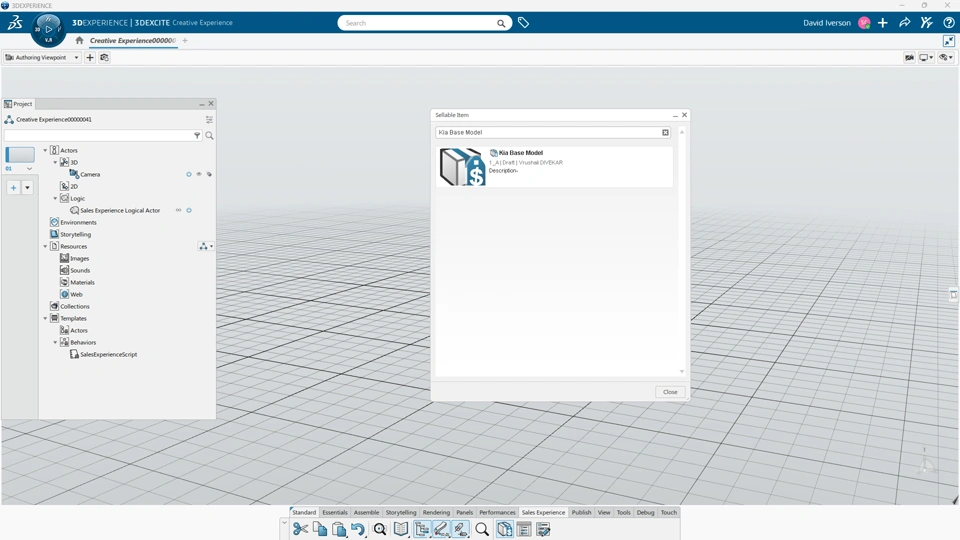
Task: Click the Undo arrow icon
Action: (x=358, y=529)
